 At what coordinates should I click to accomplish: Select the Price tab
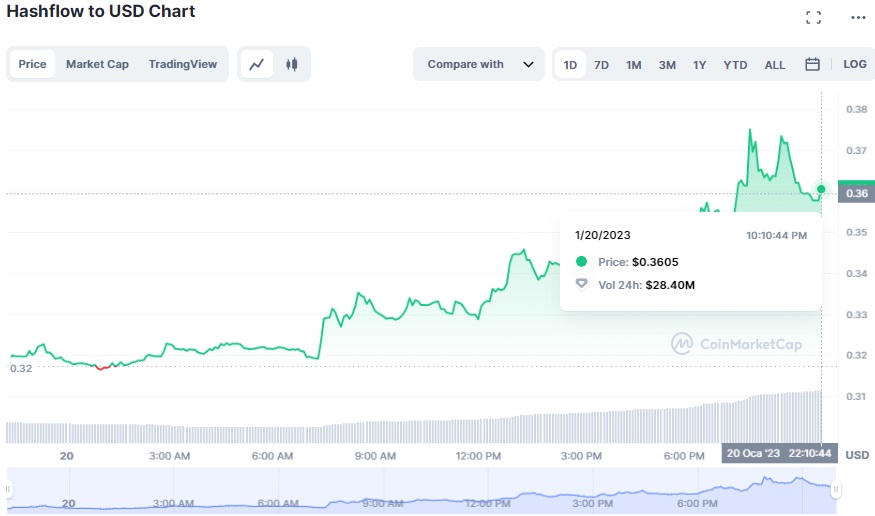(32, 64)
